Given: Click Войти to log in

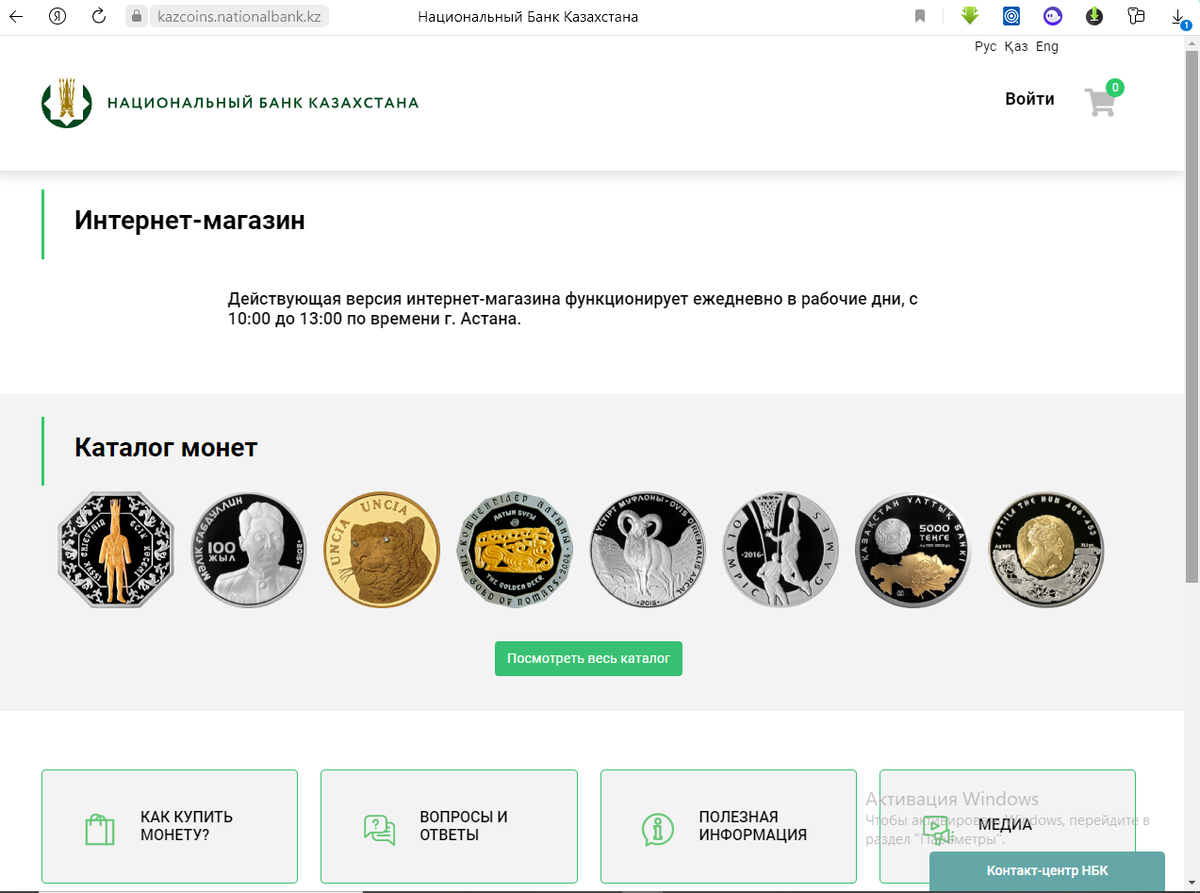Looking at the screenshot, I should point(1030,99).
